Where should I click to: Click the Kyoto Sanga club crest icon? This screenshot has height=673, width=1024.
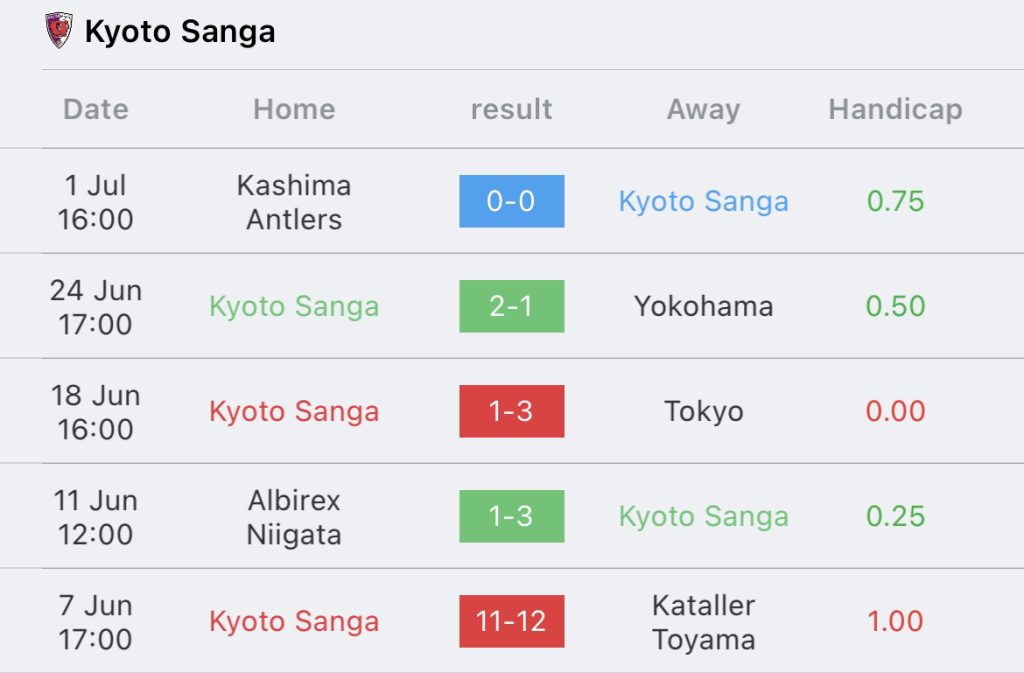pos(59,30)
